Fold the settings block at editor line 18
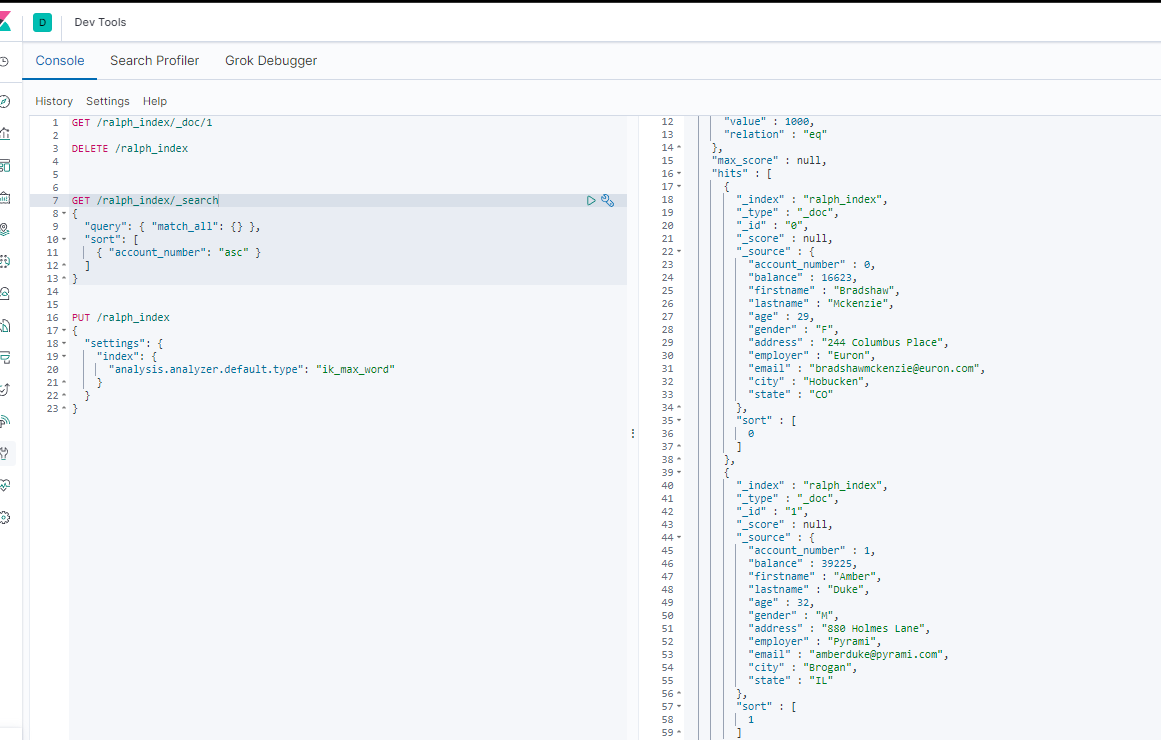This screenshot has width=1161, height=740. tap(64, 344)
